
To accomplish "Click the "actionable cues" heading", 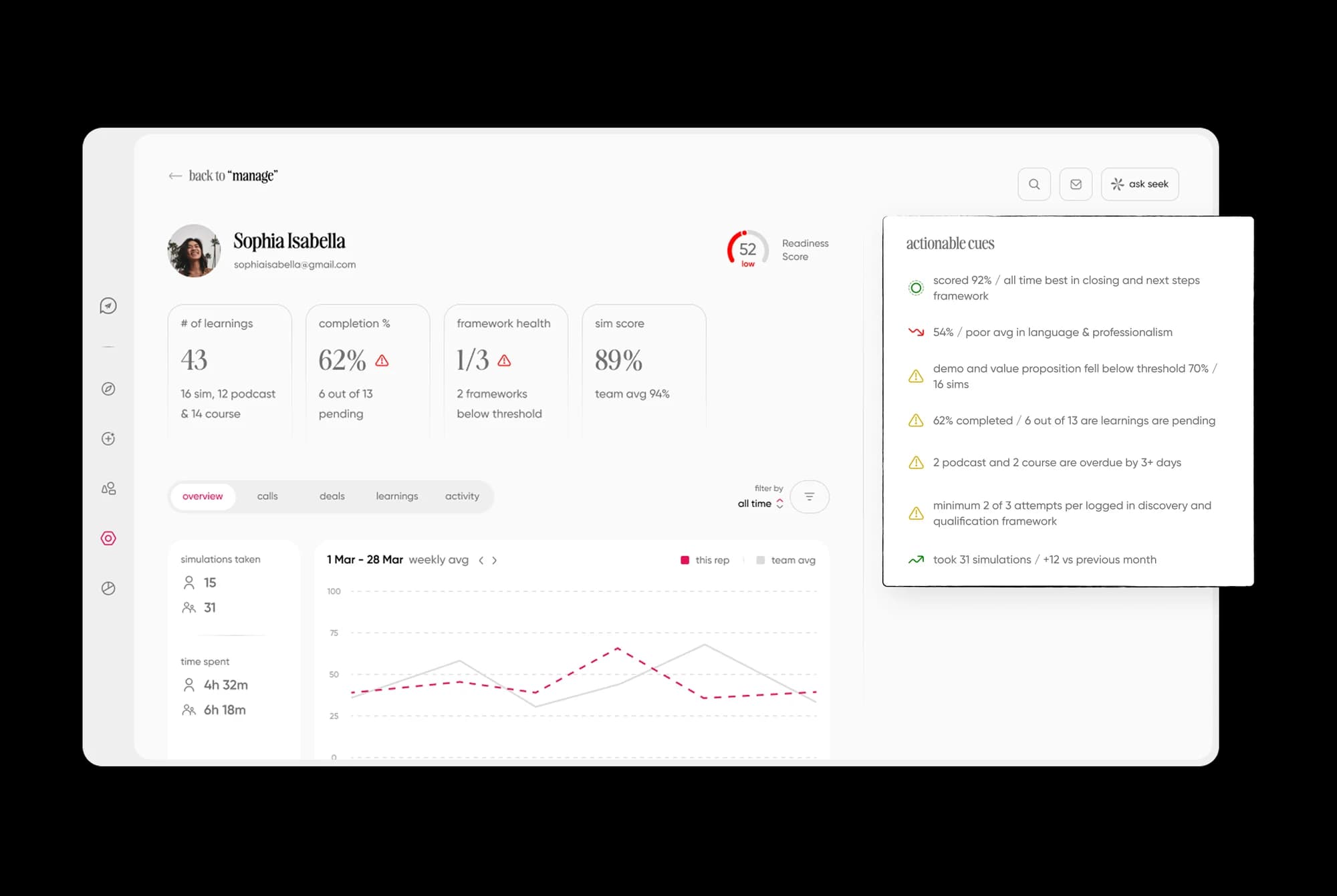I will [950, 243].
